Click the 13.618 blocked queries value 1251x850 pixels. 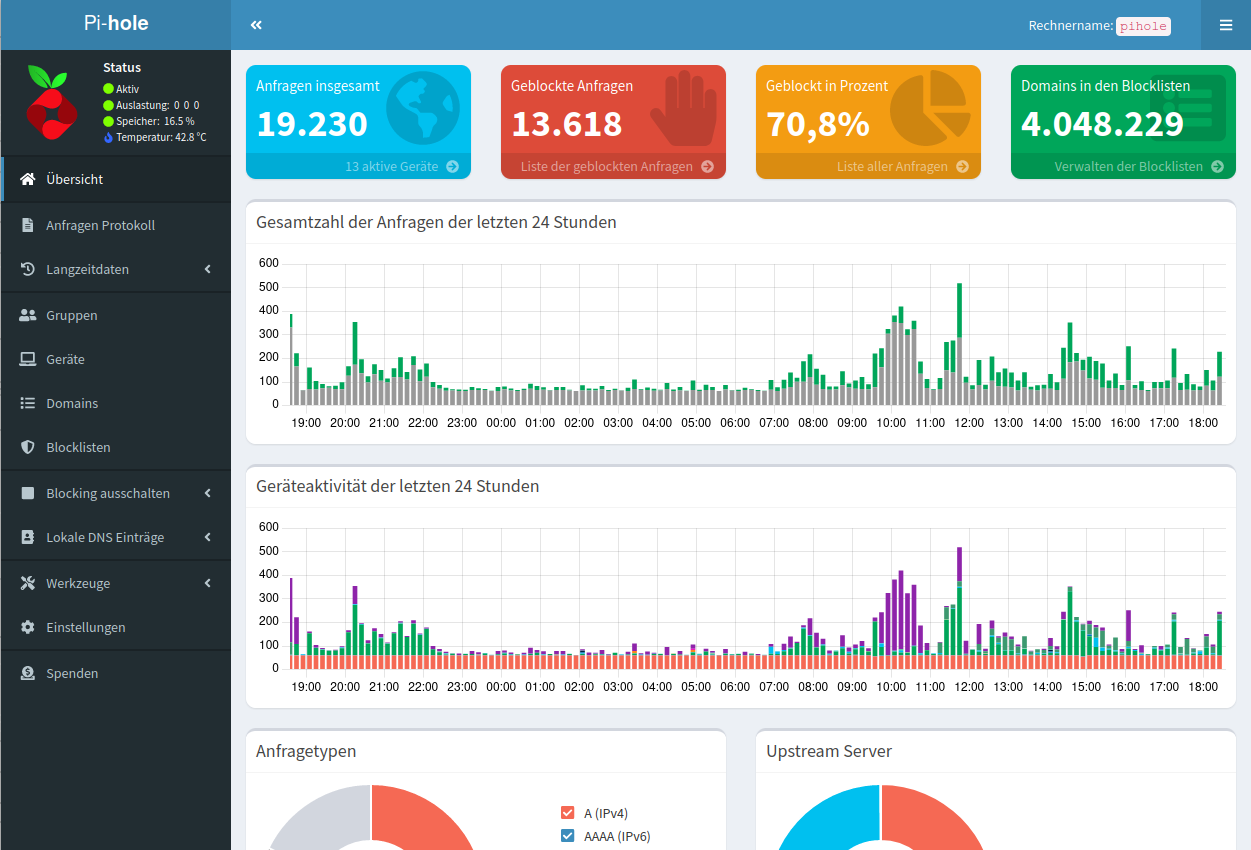point(567,124)
